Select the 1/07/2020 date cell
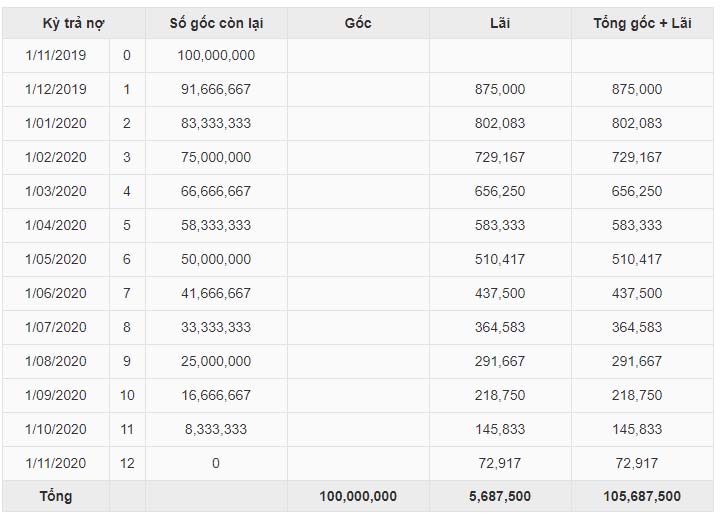This screenshot has height=518, width=720. (56, 327)
